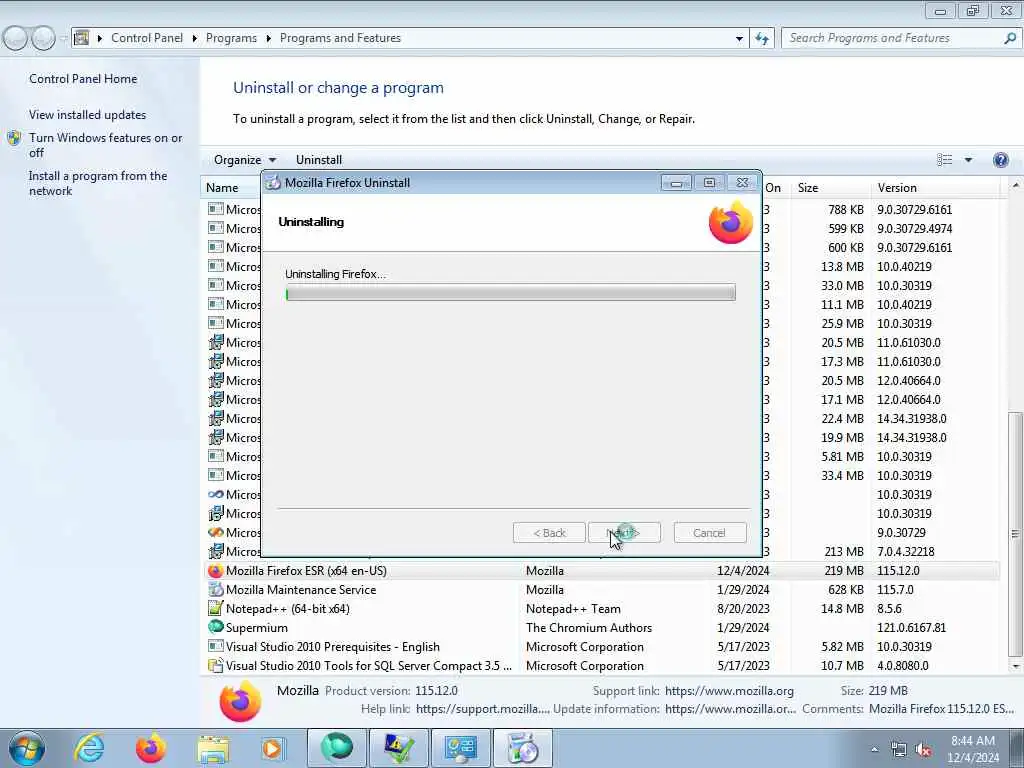Open address bar history dropdown

(x=739, y=38)
